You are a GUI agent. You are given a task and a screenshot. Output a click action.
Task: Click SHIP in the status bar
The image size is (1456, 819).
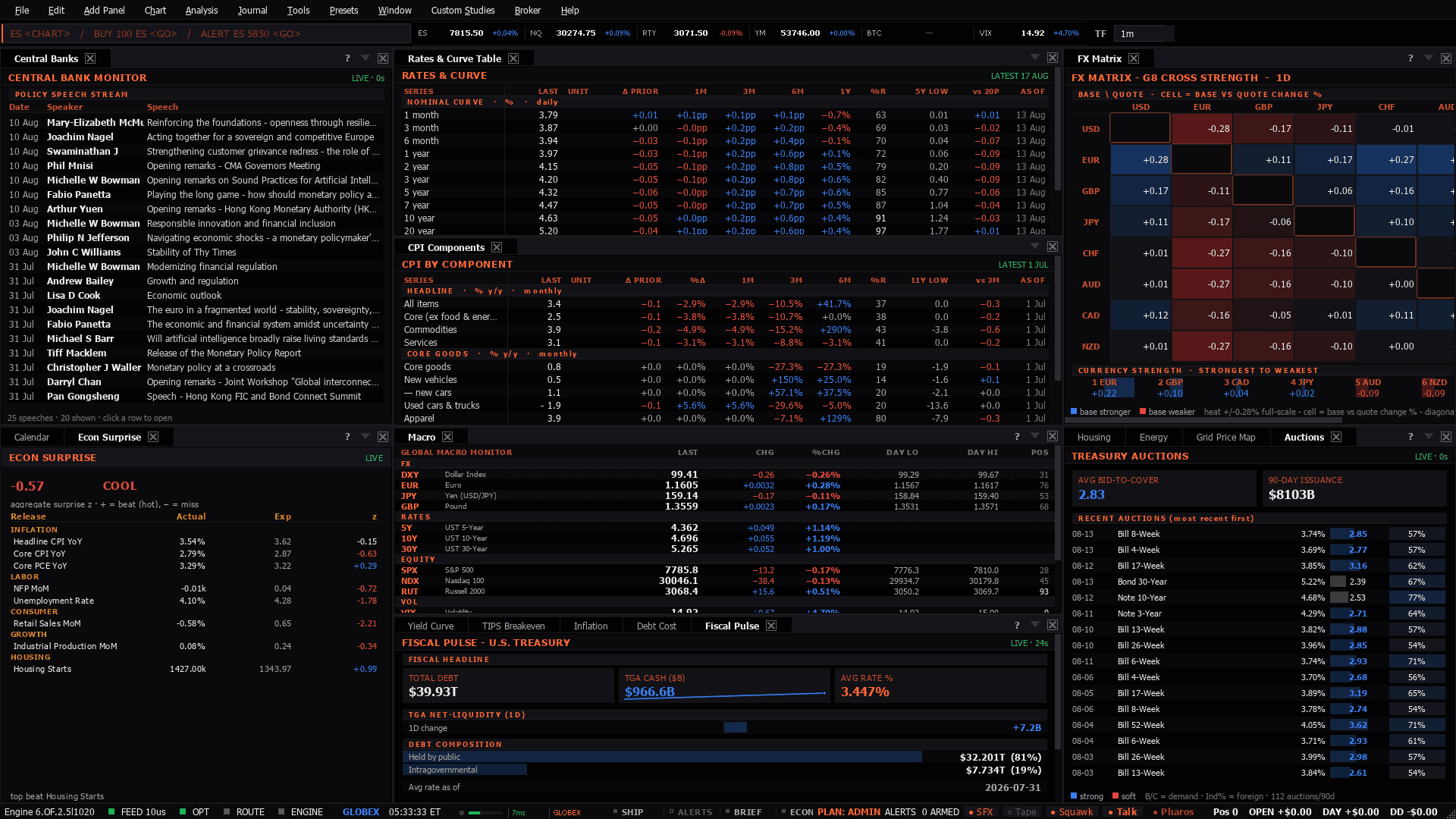point(628,811)
